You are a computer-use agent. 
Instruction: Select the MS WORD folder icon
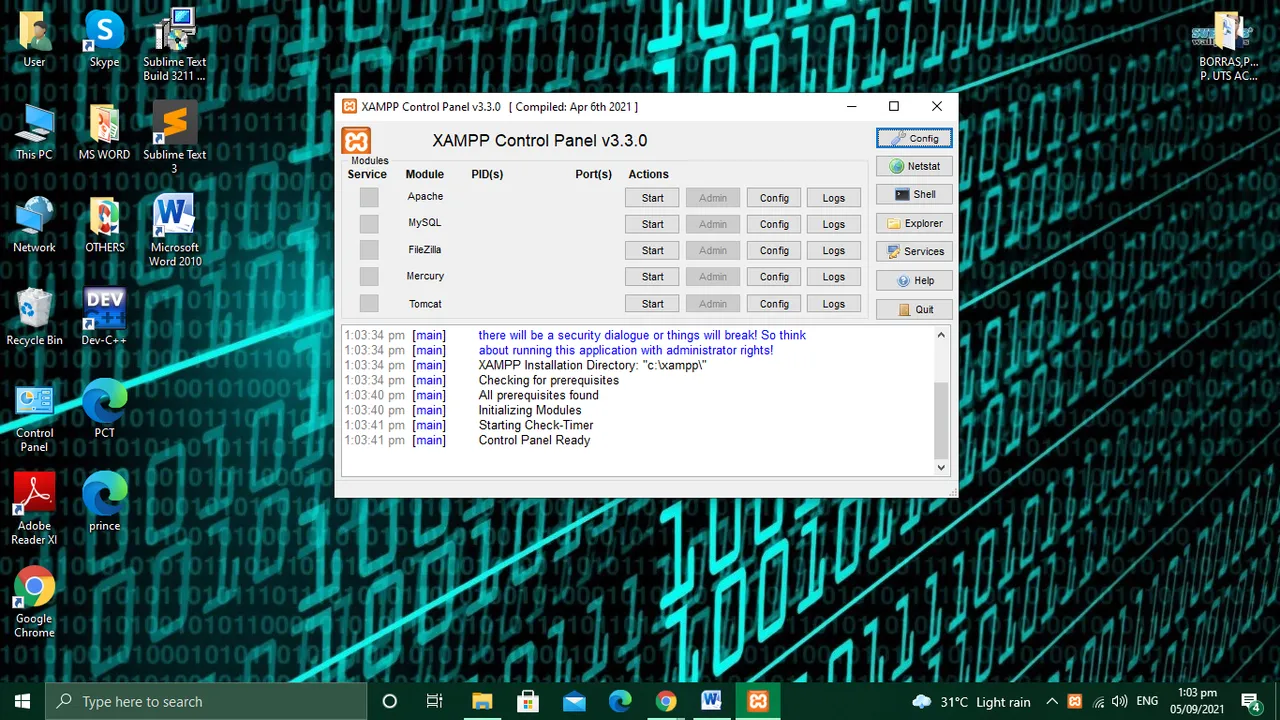click(x=104, y=133)
